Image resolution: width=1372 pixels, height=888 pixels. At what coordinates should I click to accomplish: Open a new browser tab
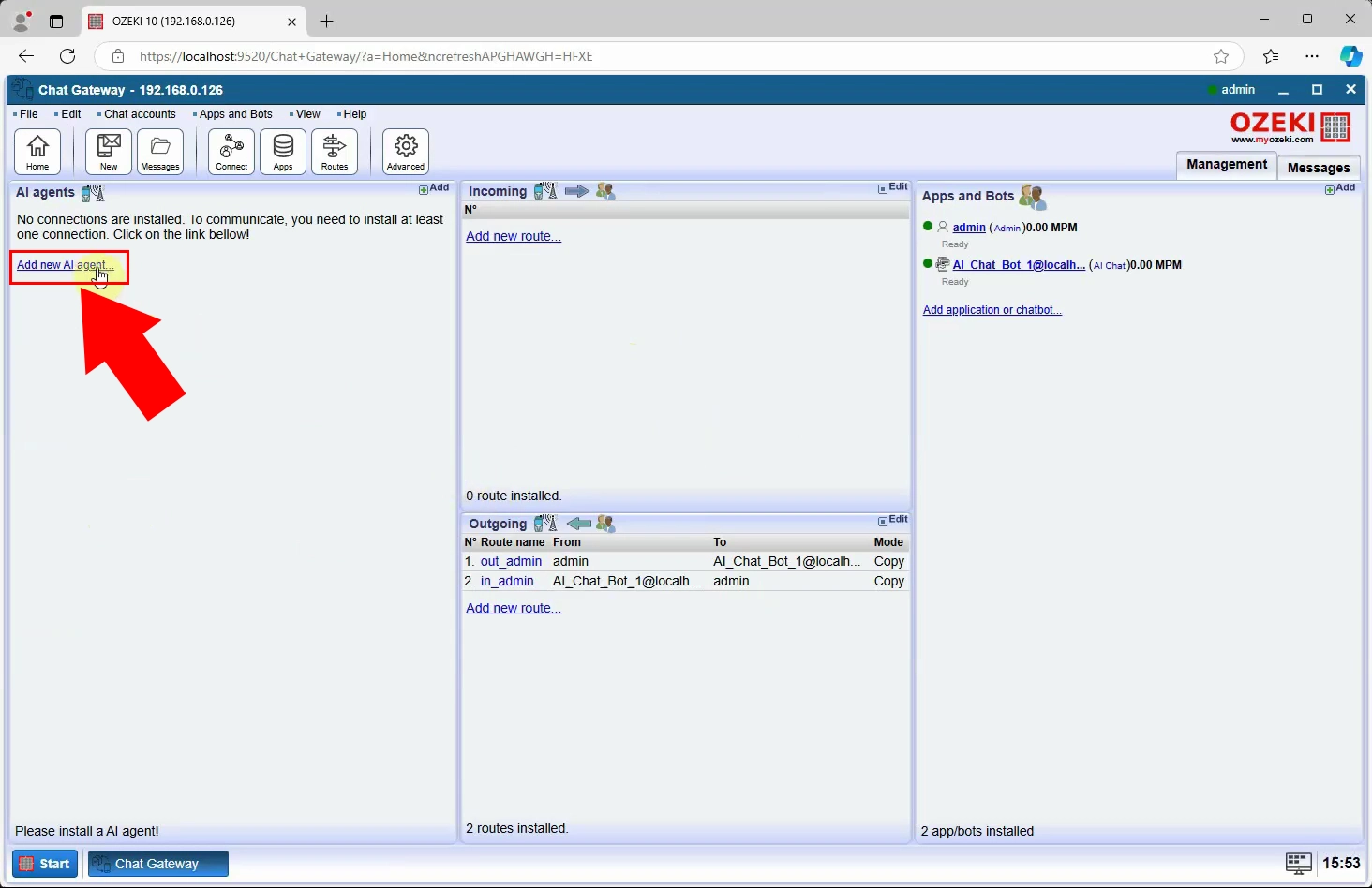(326, 21)
